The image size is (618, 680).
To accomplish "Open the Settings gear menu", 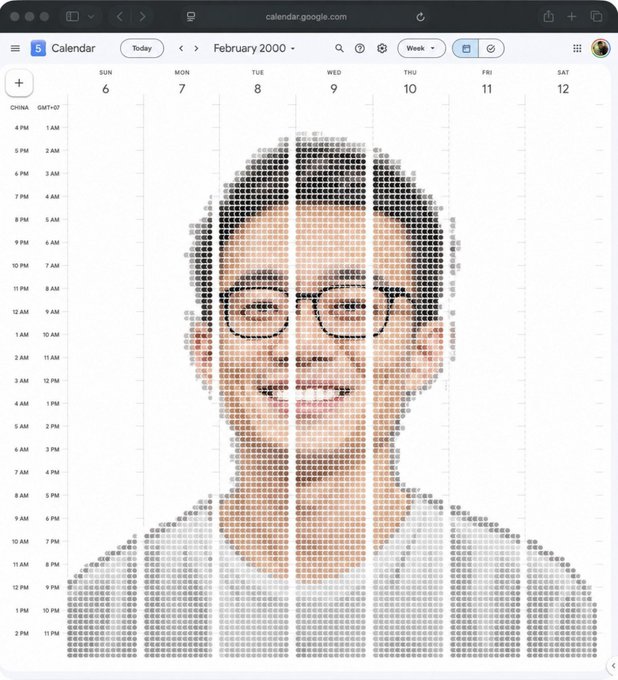I will coord(382,48).
